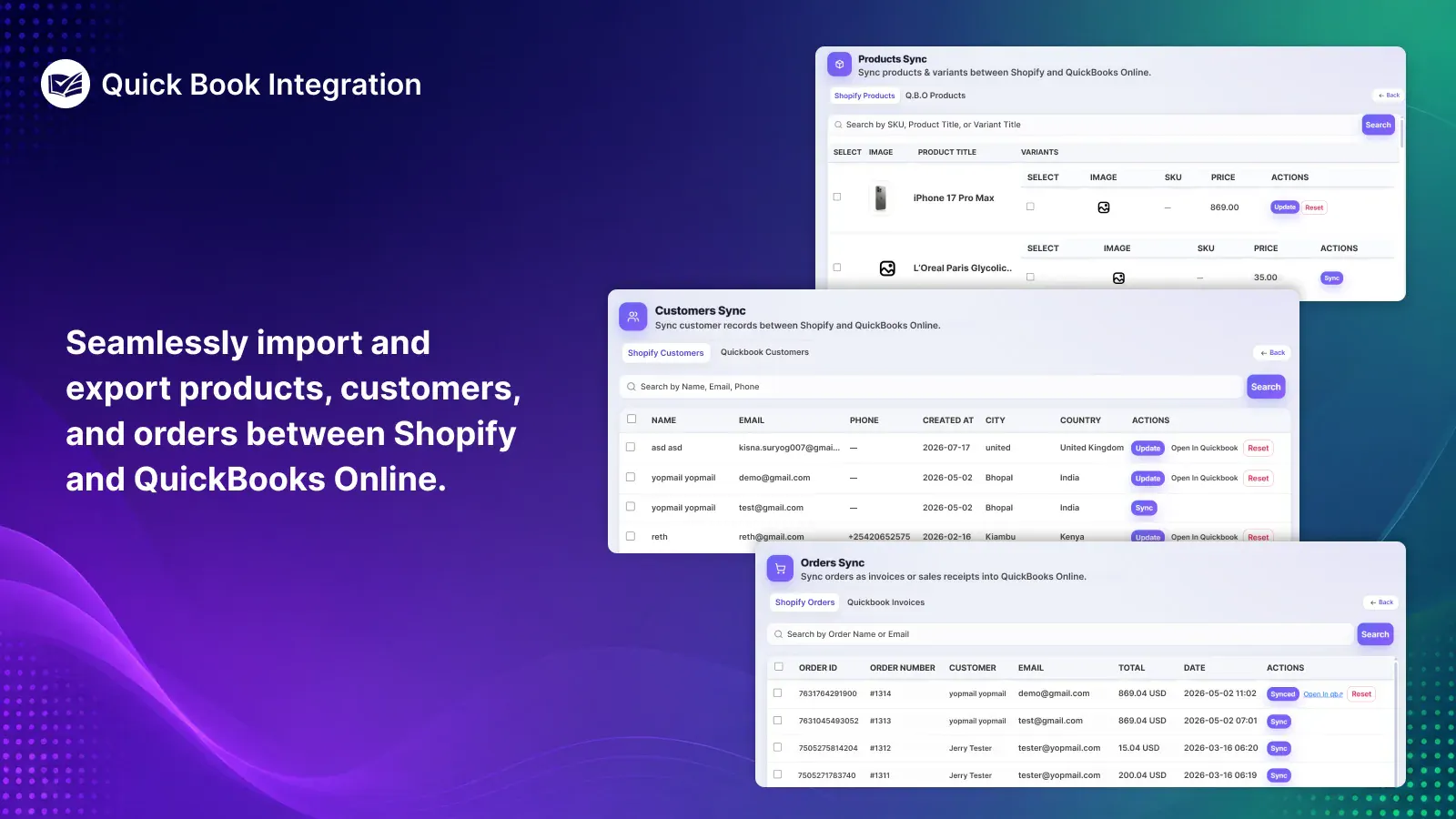Select the Quickbook Invoices tab

pos(885,602)
